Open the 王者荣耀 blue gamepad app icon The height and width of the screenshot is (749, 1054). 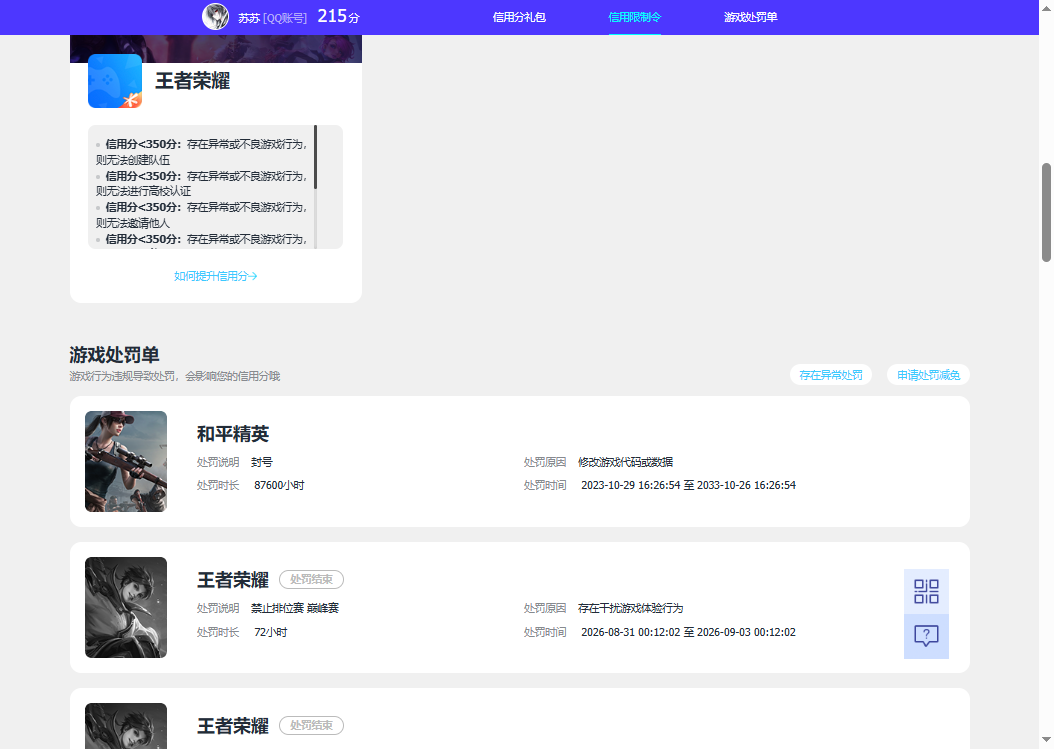click(115, 81)
